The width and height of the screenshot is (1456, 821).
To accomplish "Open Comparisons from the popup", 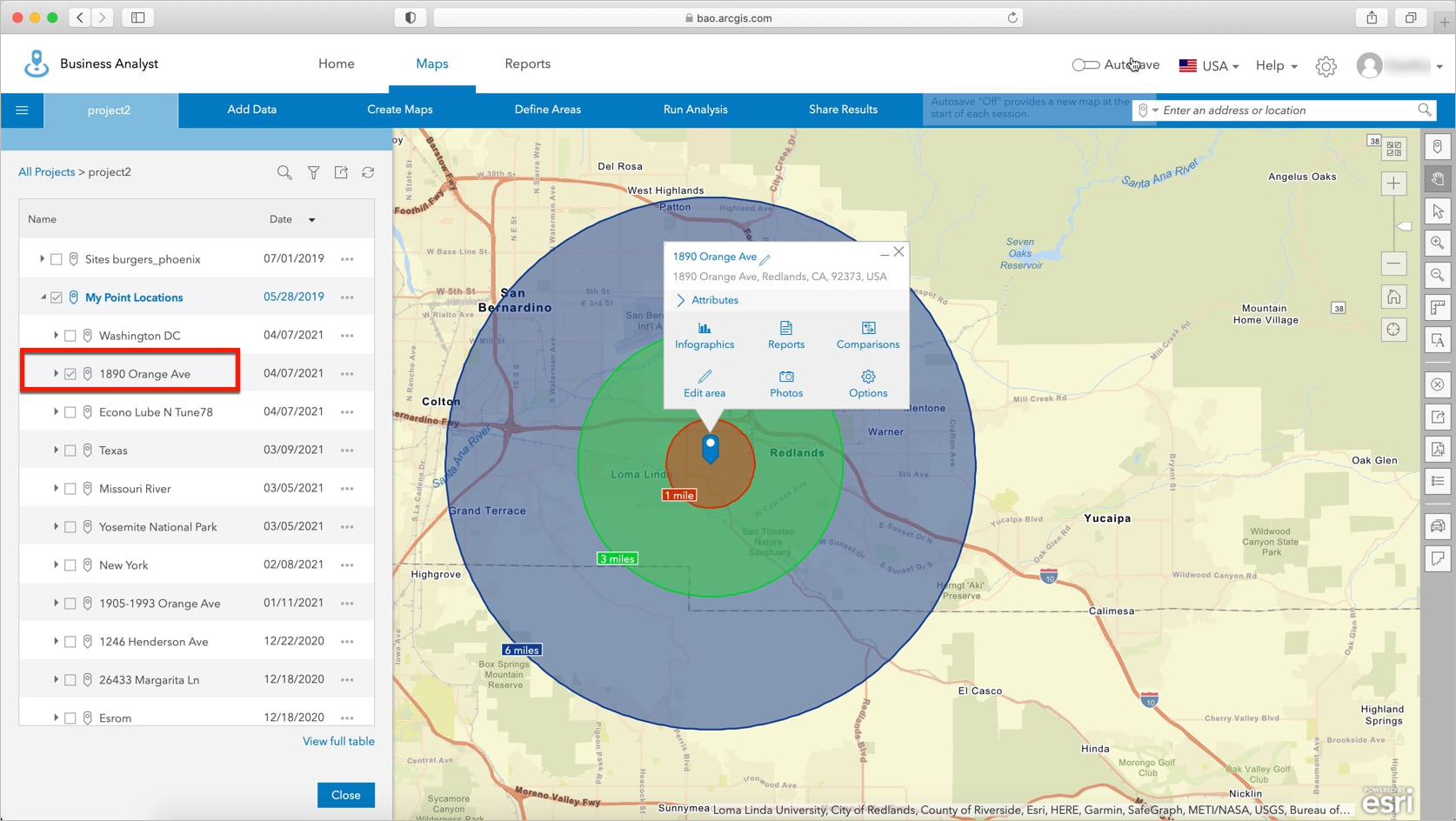I will point(867,335).
